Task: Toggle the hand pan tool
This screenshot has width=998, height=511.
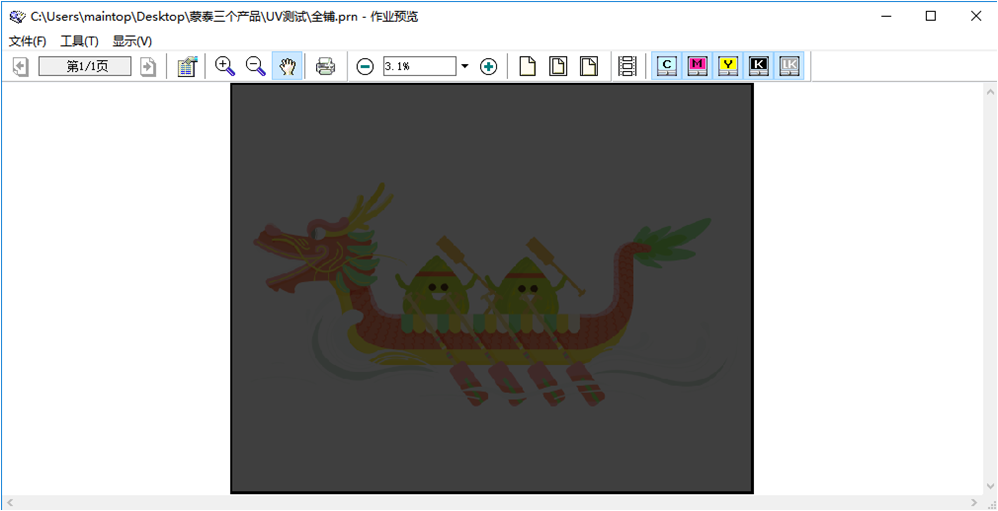Action: point(287,66)
